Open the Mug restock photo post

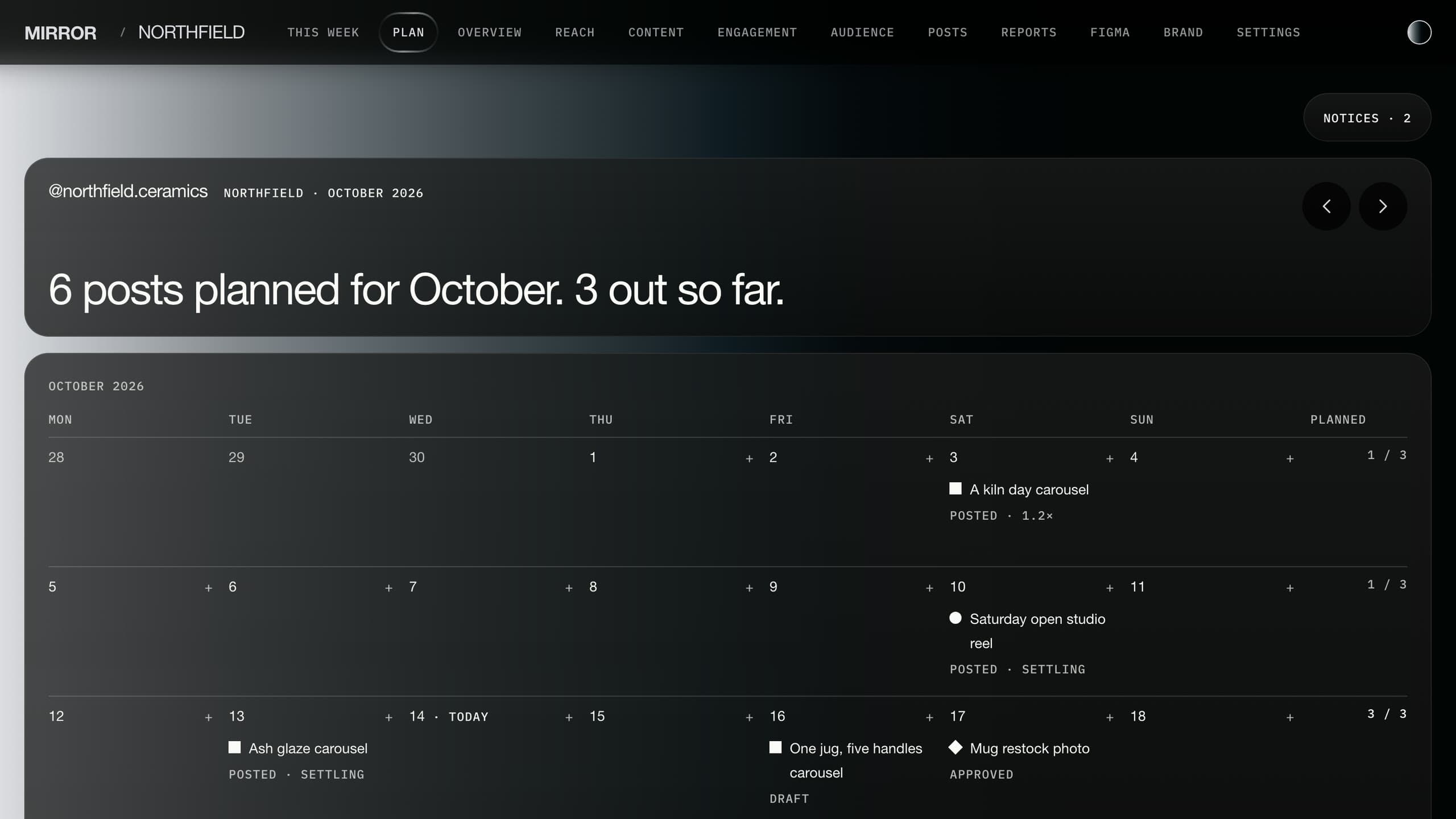(x=1020, y=760)
